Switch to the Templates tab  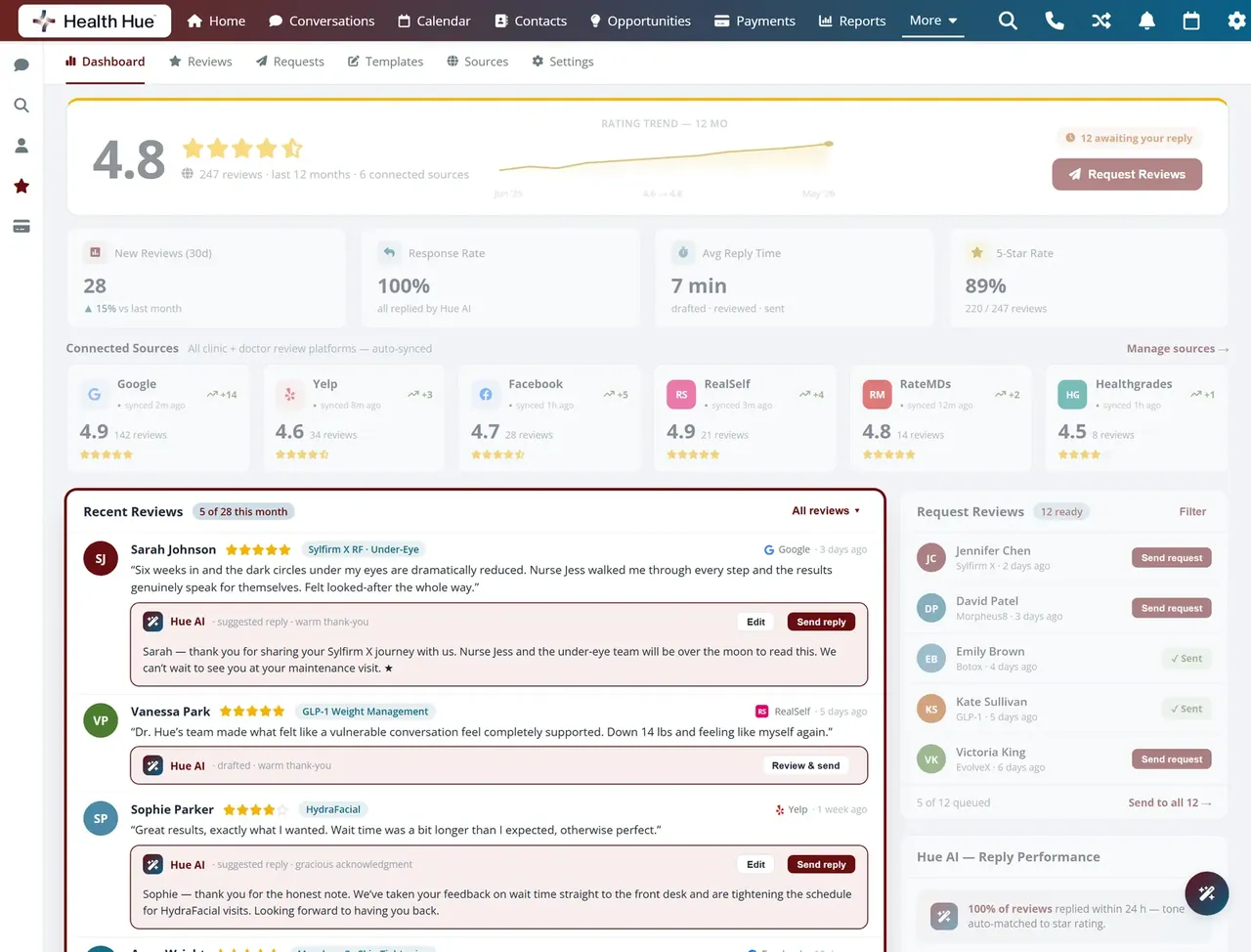pos(385,62)
